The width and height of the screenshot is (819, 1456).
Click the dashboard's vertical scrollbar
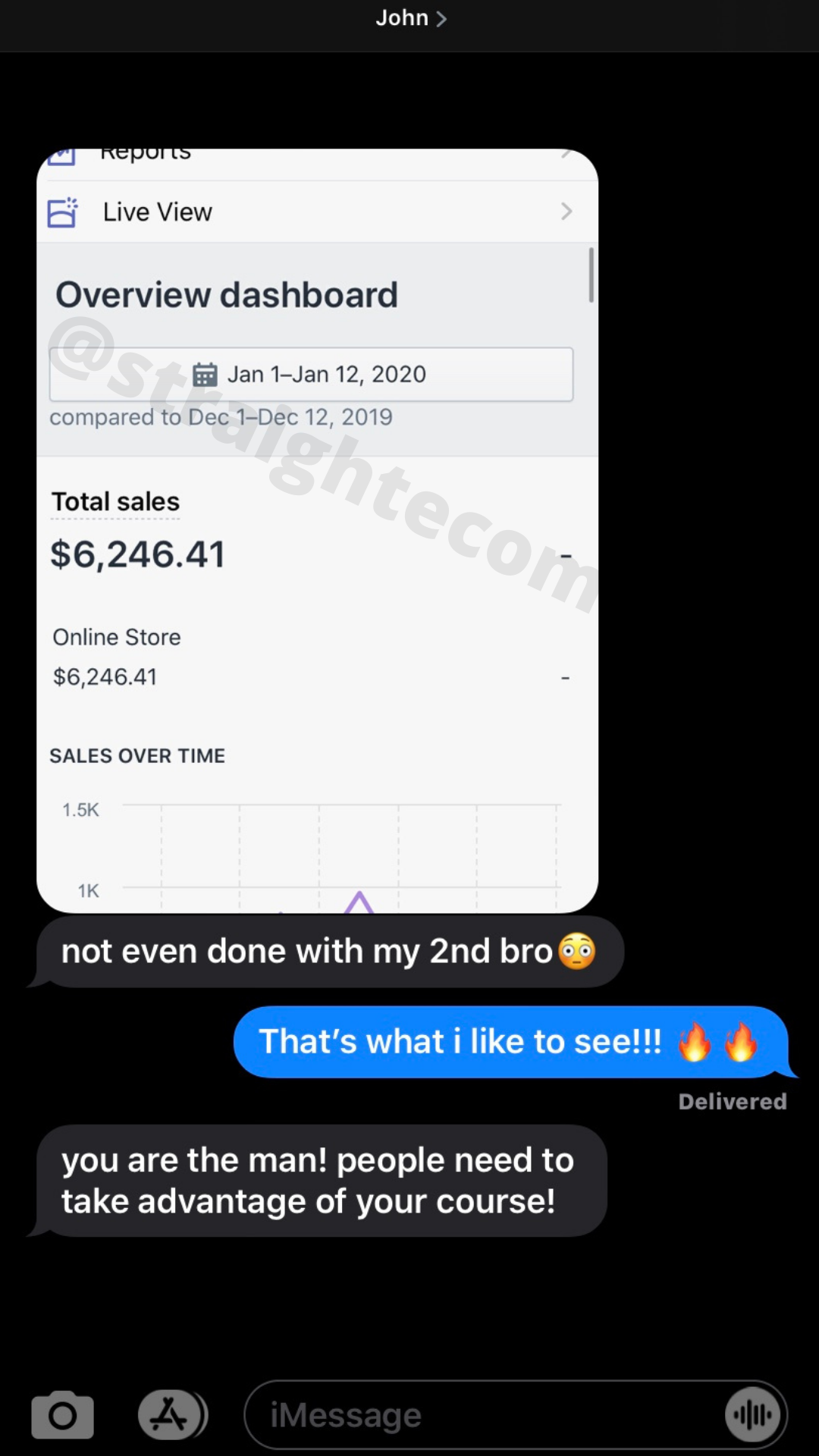point(591,275)
